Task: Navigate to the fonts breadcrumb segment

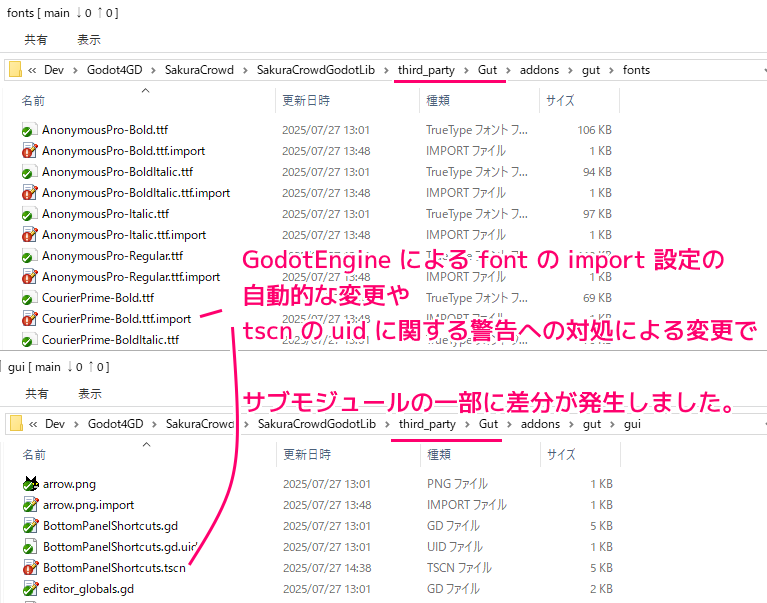Action: (636, 70)
